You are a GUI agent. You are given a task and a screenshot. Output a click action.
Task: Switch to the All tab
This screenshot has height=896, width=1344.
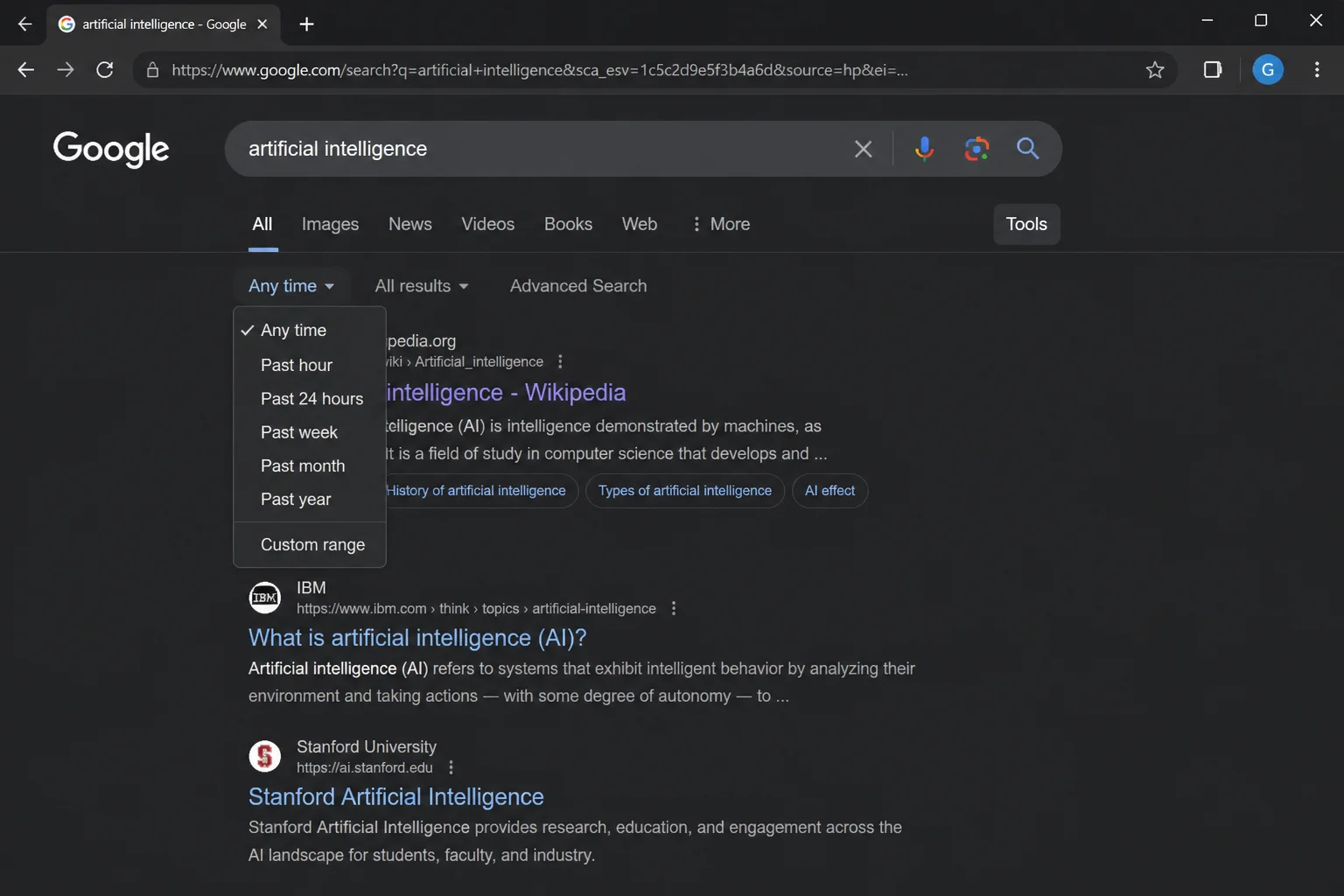coord(262,224)
